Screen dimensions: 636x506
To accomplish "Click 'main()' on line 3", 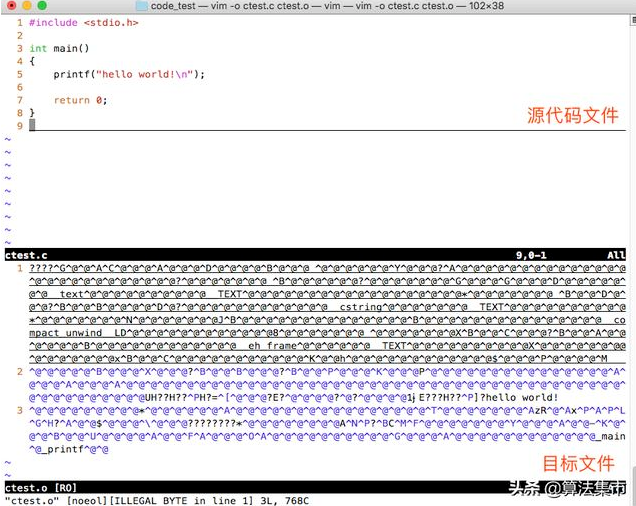I will point(71,48).
